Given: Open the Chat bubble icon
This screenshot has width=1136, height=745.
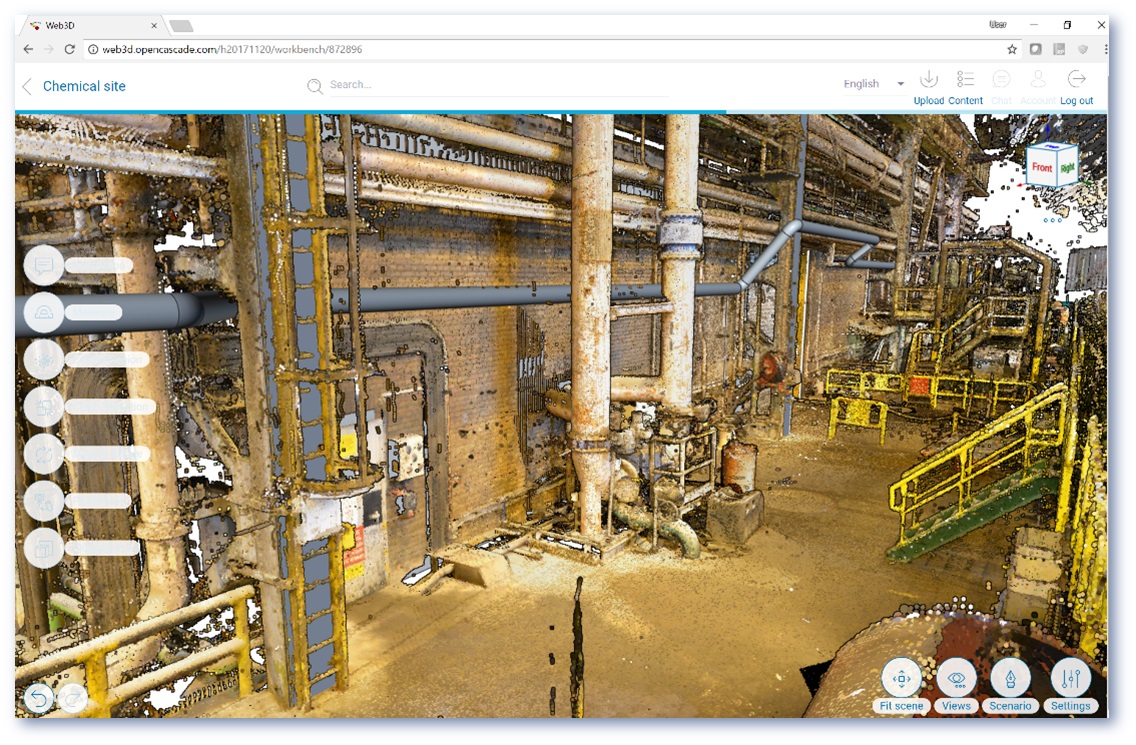Looking at the screenshot, I should (x=1001, y=79).
